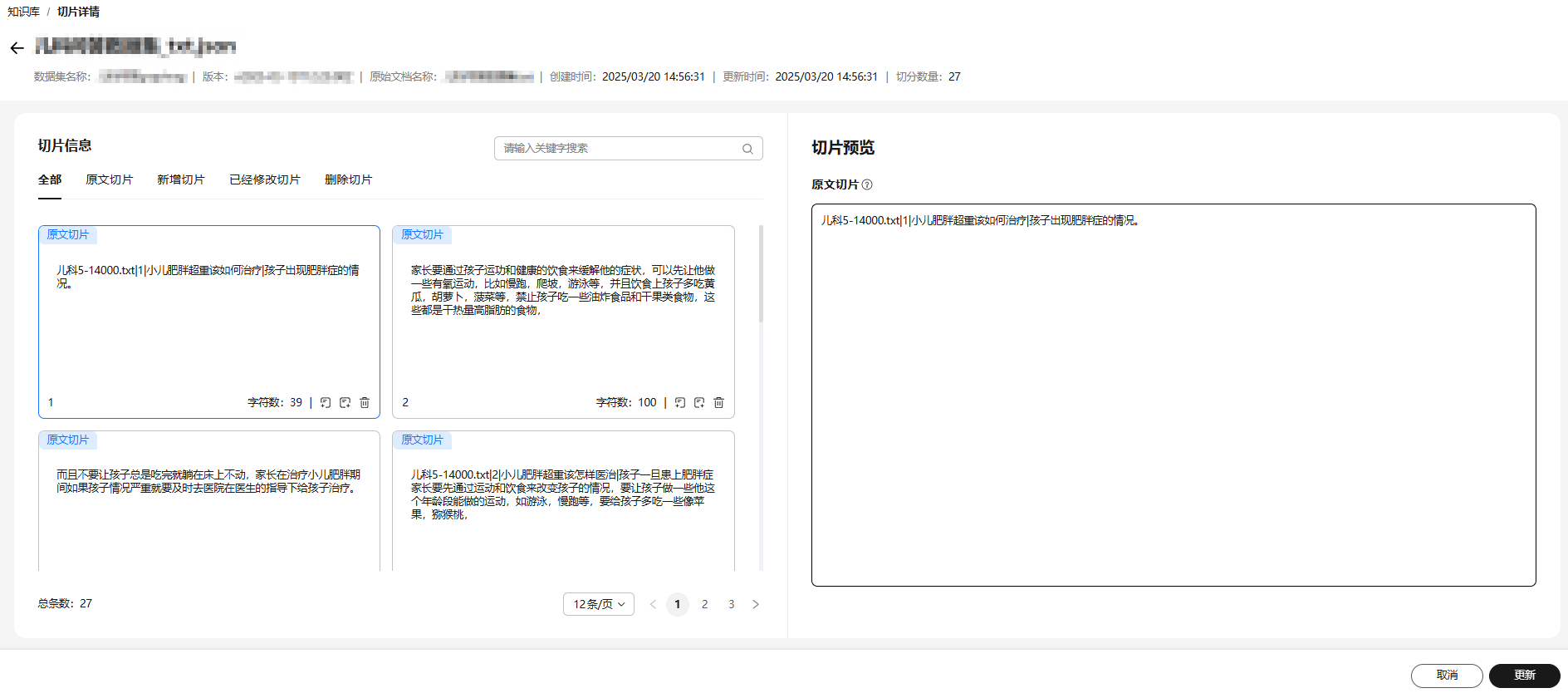Delete slice 1 using its trash icon
This screenshot has width=1568, height=693.
pos(365,403)
